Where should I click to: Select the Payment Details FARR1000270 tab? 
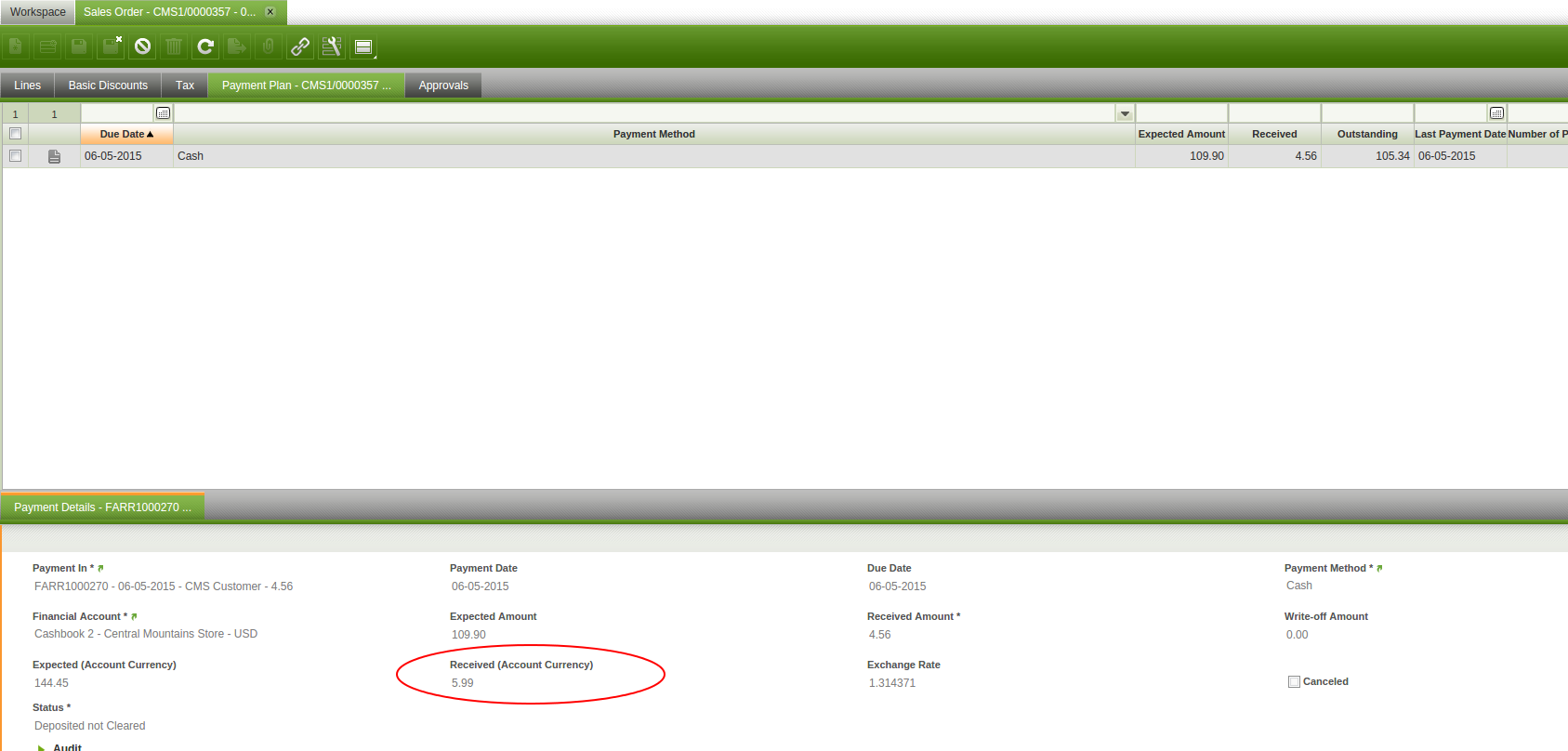pyautogui.click(x=102, y=507)
